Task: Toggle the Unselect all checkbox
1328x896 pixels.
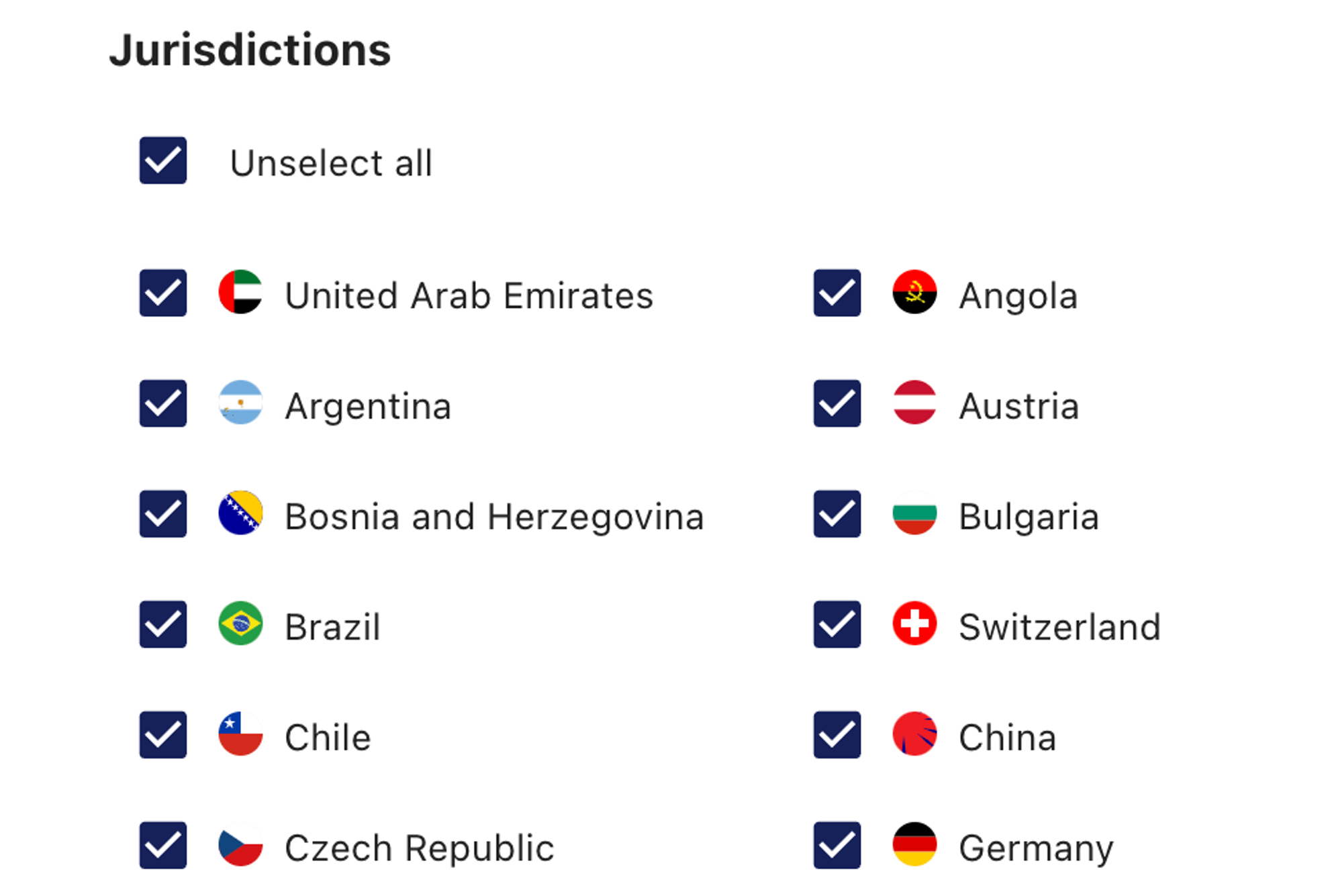Action: [163, 160]
